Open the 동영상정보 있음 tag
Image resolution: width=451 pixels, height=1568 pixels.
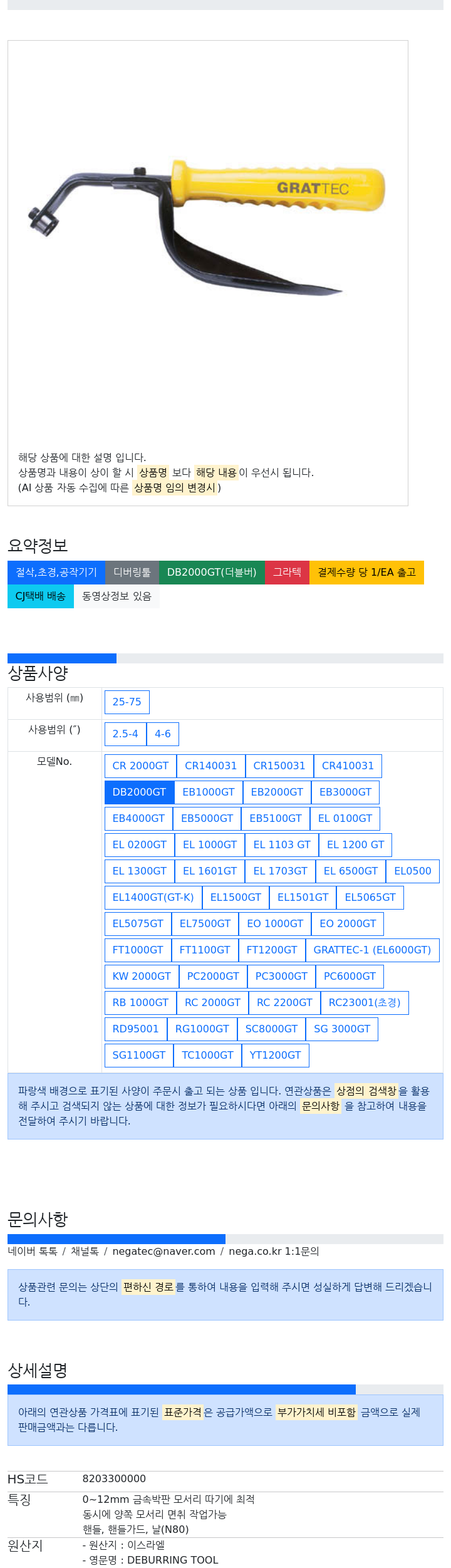pyautogui.click(x=117, y=596)
